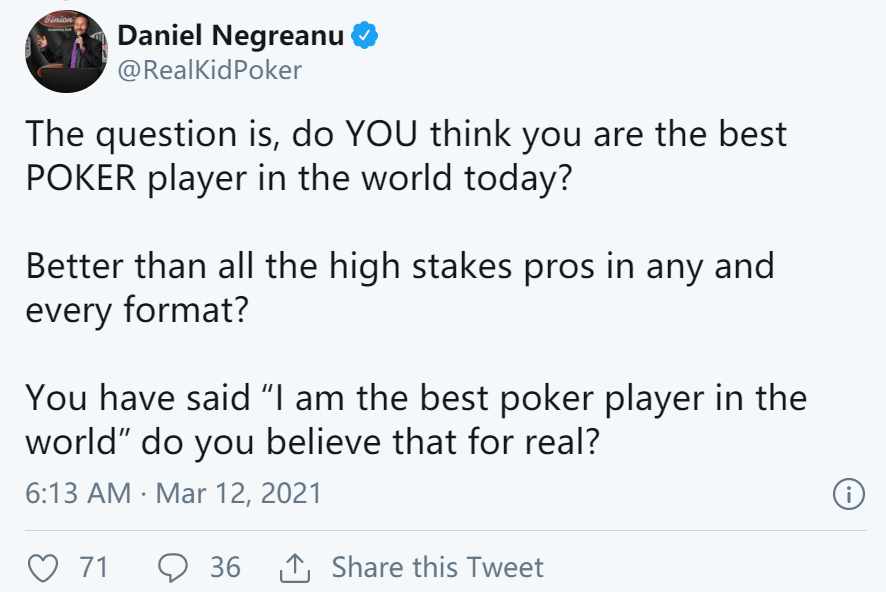Click the "You have said" paragraph
The width and height of the screenshot is (886, 592).
point(416,420)
